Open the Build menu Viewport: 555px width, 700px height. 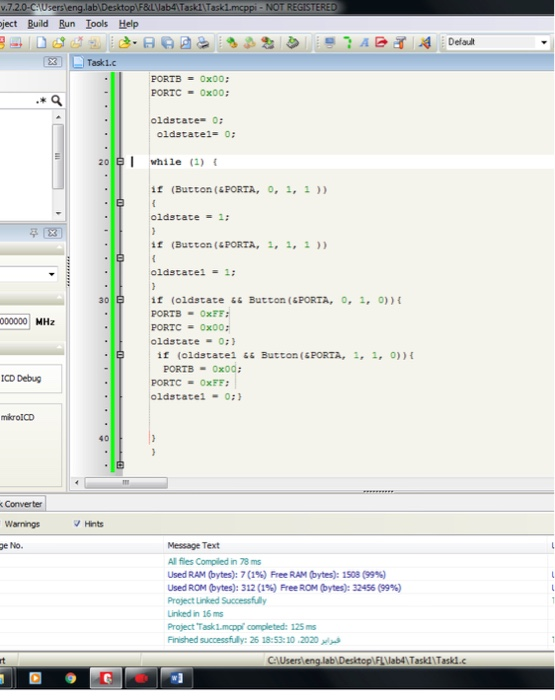[x=38, y=24]
